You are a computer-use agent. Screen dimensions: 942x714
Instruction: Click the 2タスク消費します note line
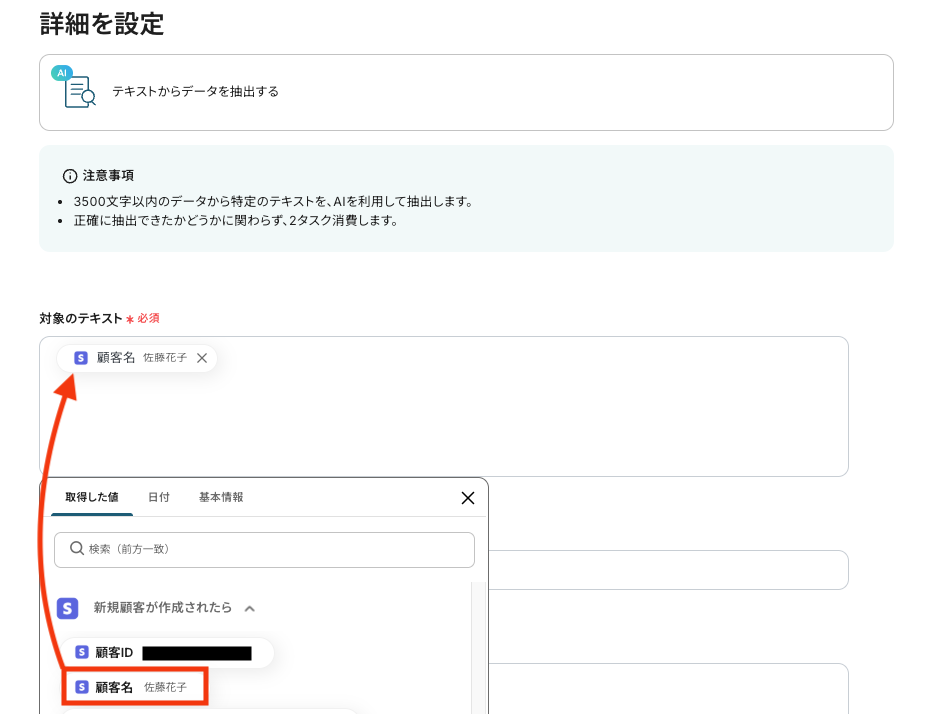coord(236,221)
